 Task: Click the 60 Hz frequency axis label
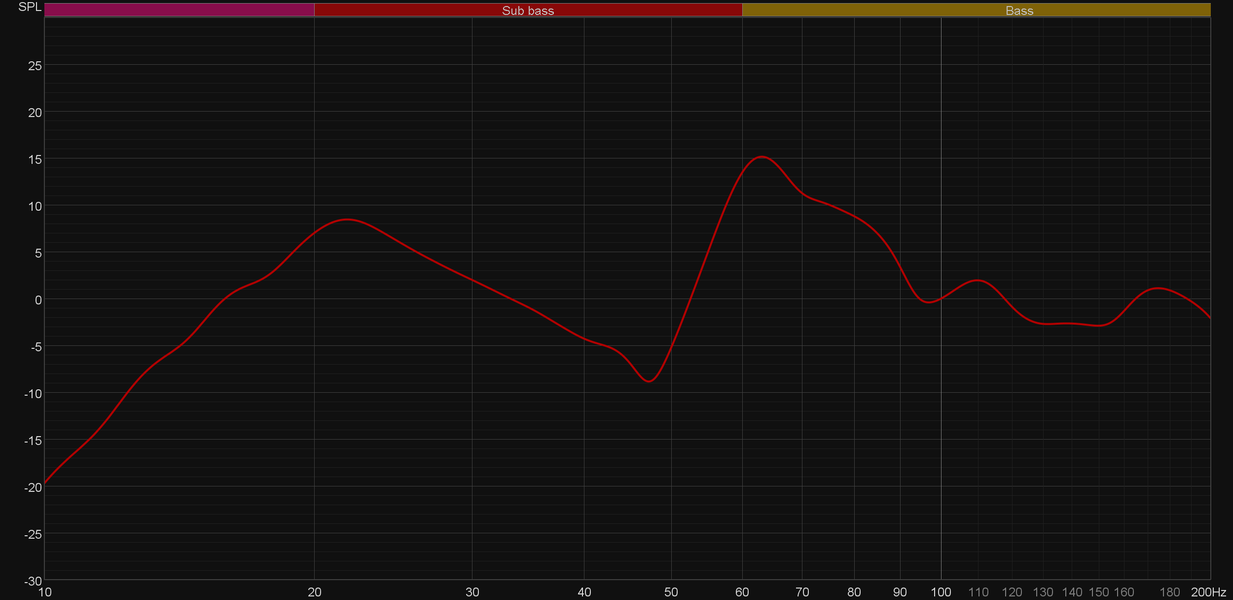[x=742, y=592]
